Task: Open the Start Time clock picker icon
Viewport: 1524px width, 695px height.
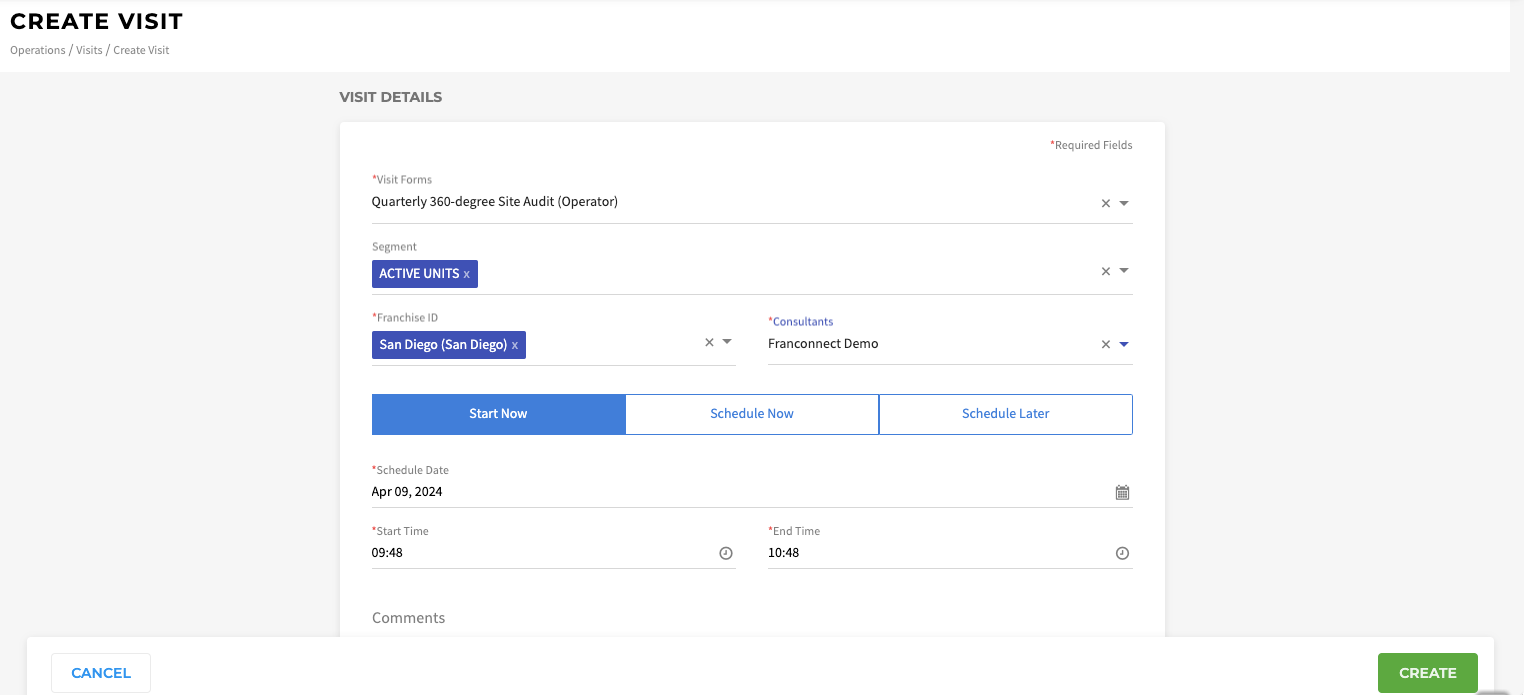Action: tap(726, 553)
